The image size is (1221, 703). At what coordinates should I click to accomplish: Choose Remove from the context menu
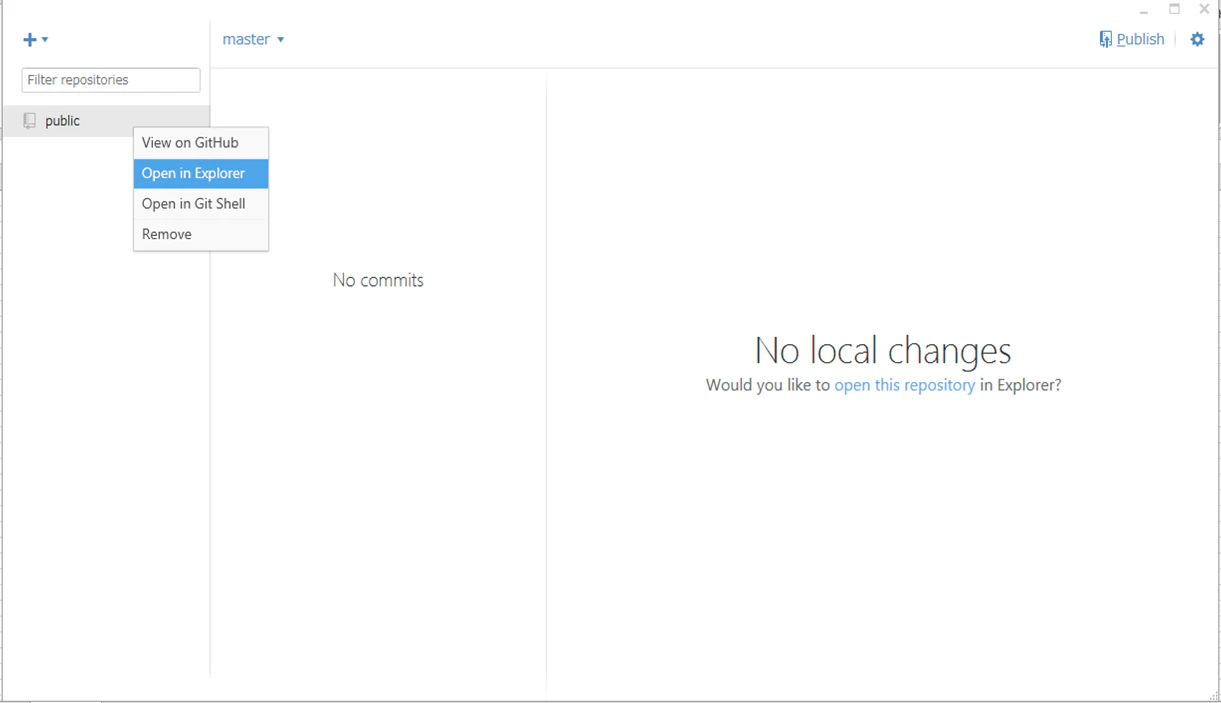(201, 234)
